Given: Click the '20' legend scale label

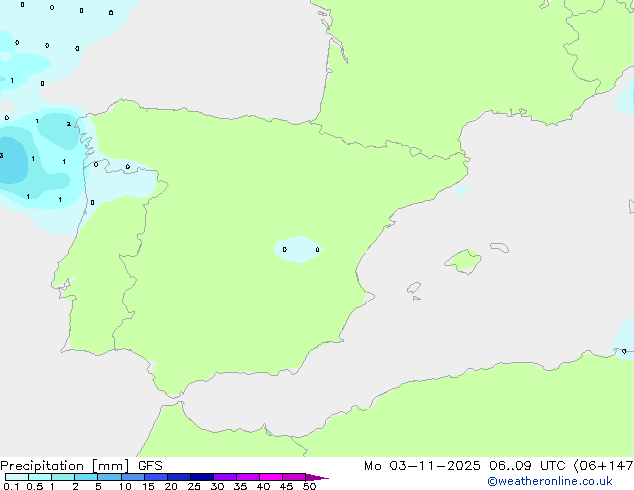Looking at the screenshot, I should pyautogui.click(x=171, y=486).
